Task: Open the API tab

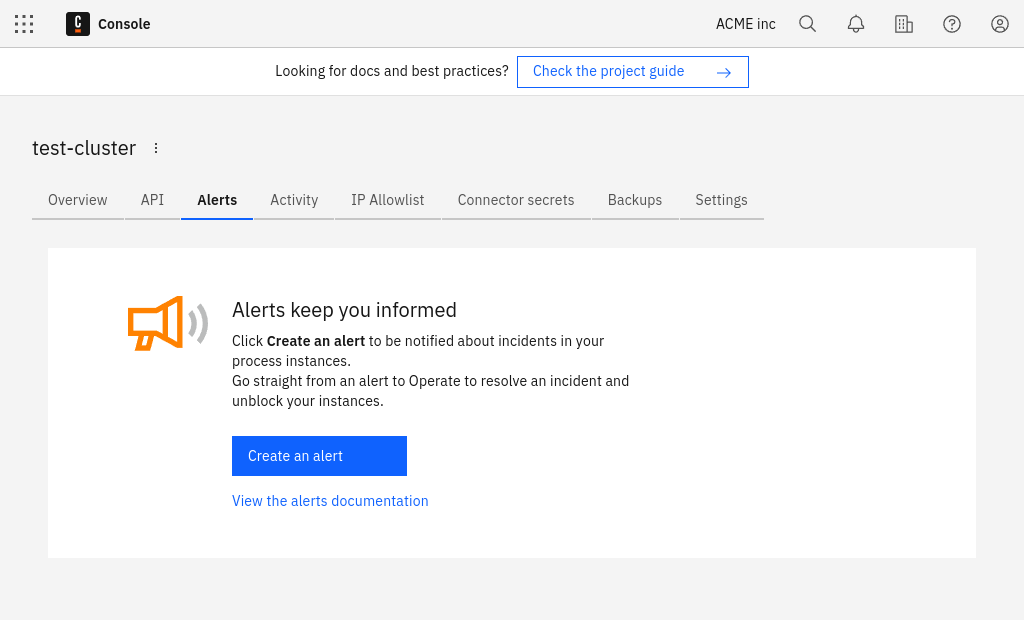Action: point(152,200)
